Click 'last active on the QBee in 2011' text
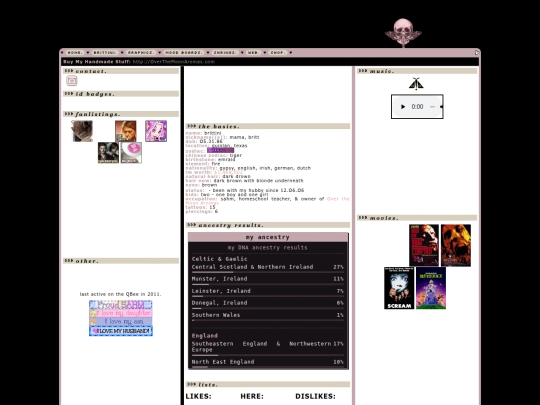This screenshot has height=405, width=540. (x=121, y=294)
